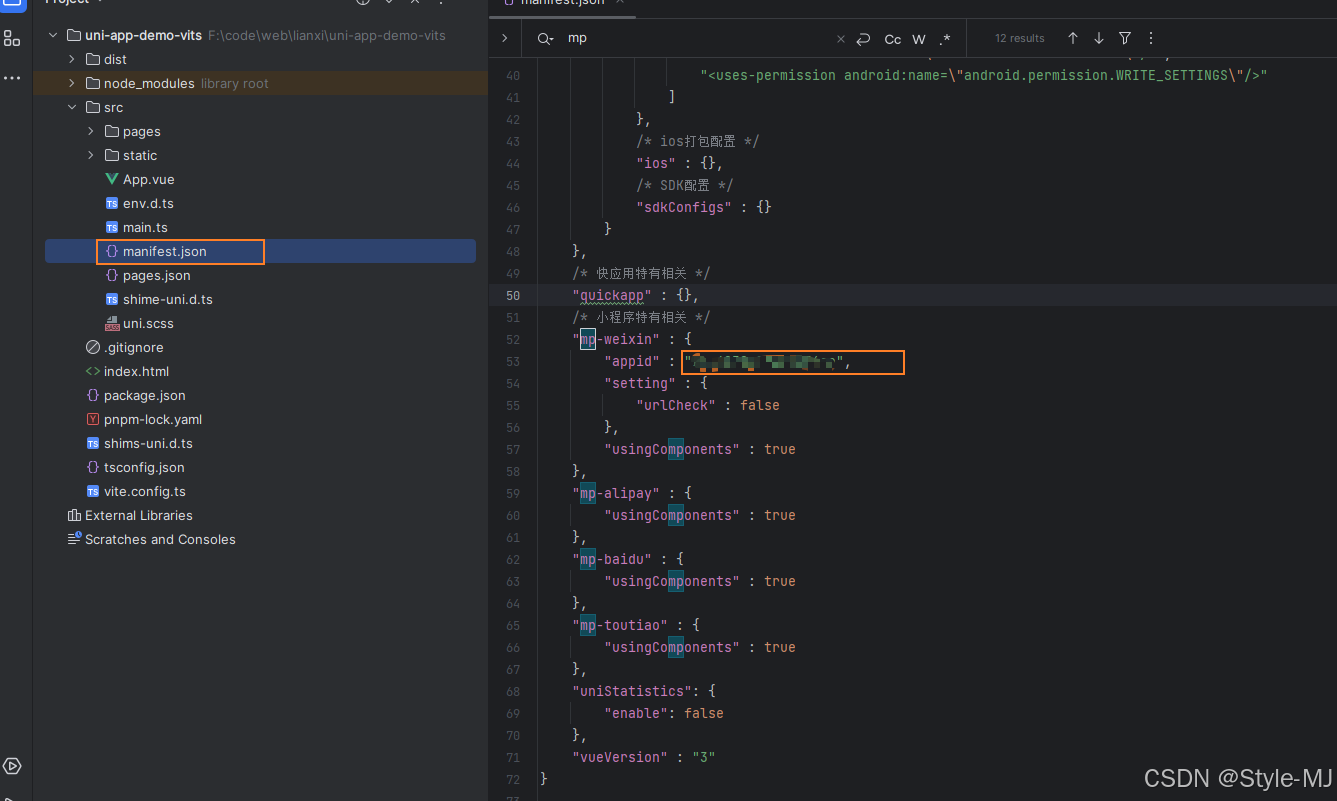Collapse the src folder
This screenshot has width=1337, height=801.
tap(72, 107)
